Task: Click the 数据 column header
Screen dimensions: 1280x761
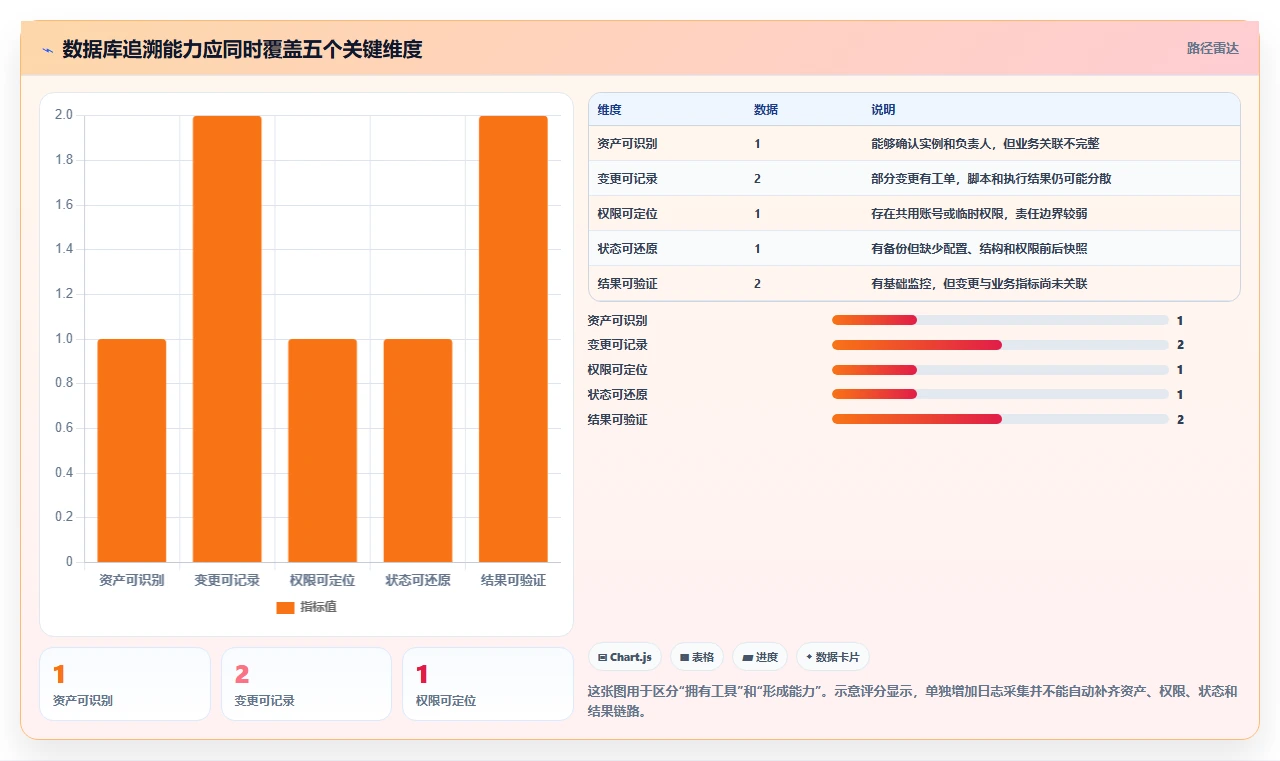Action: 766,110
